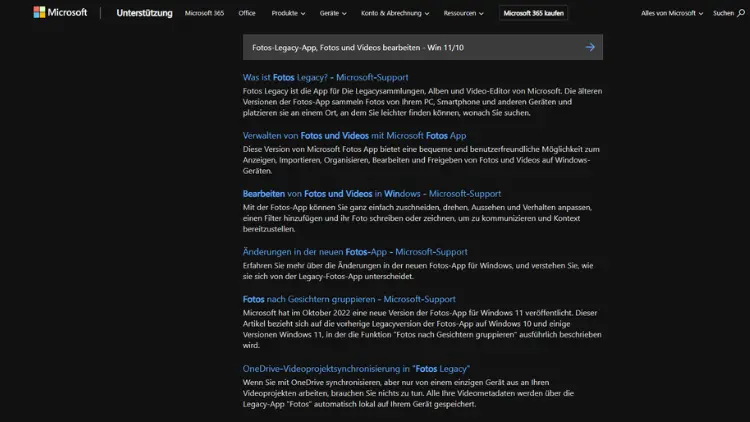Select Office in the navigation bar
This screenshot has width=750, height=422.
coord(247,14)
